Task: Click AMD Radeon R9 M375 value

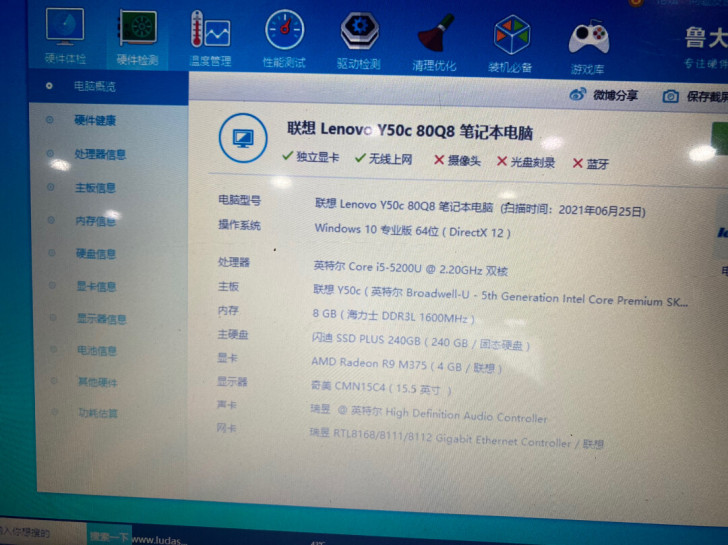Action: click(x=406, y=365)
